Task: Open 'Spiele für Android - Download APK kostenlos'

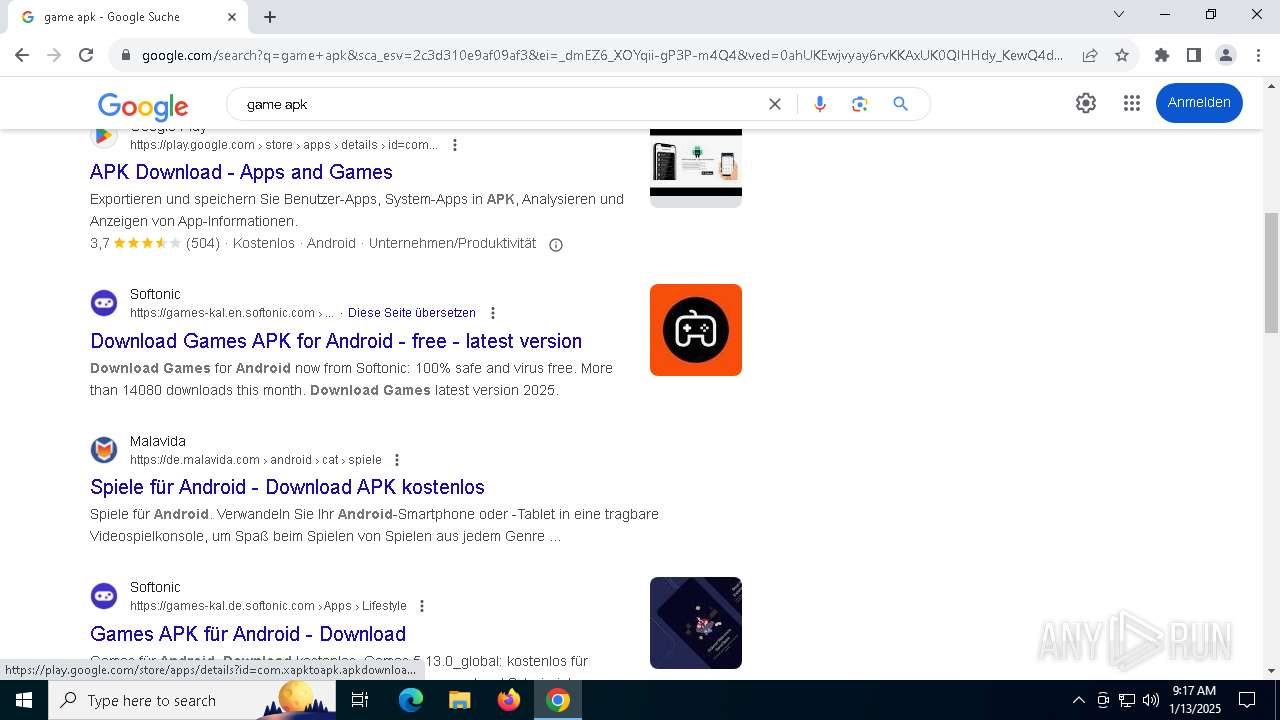Action: (x=287, y=487)
